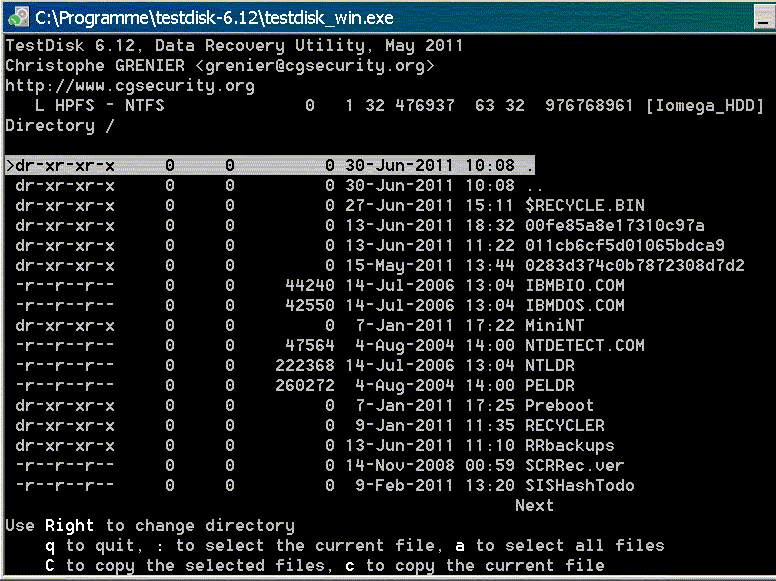Click the minimize button in title bar
Screen dimensions: 776x581
click(765, 17)
